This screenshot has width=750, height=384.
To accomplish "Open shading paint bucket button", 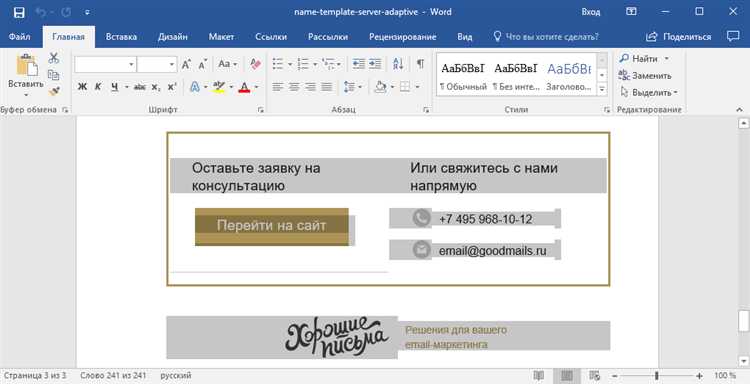I will (380, 87).
